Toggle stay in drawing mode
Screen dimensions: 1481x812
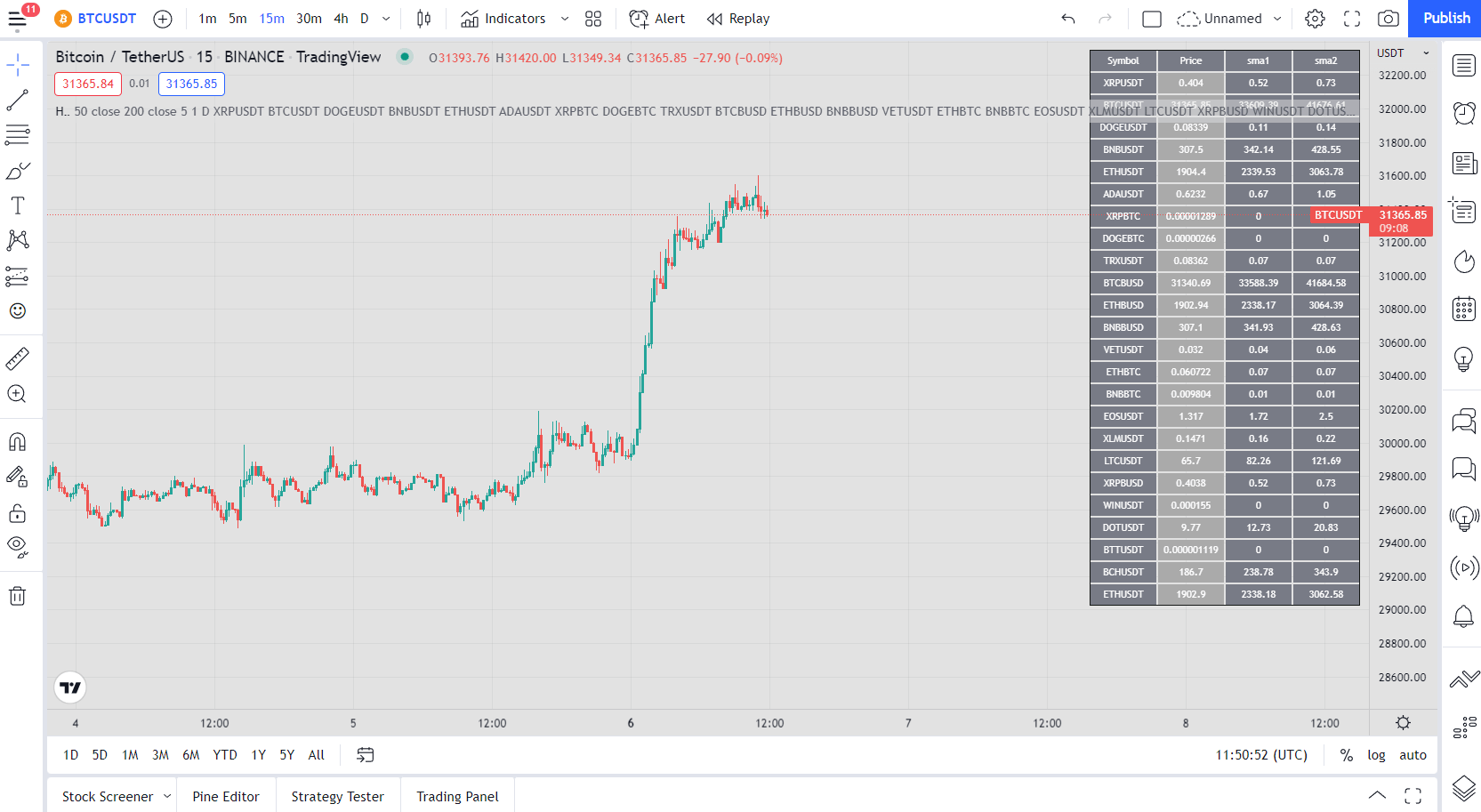18,477
